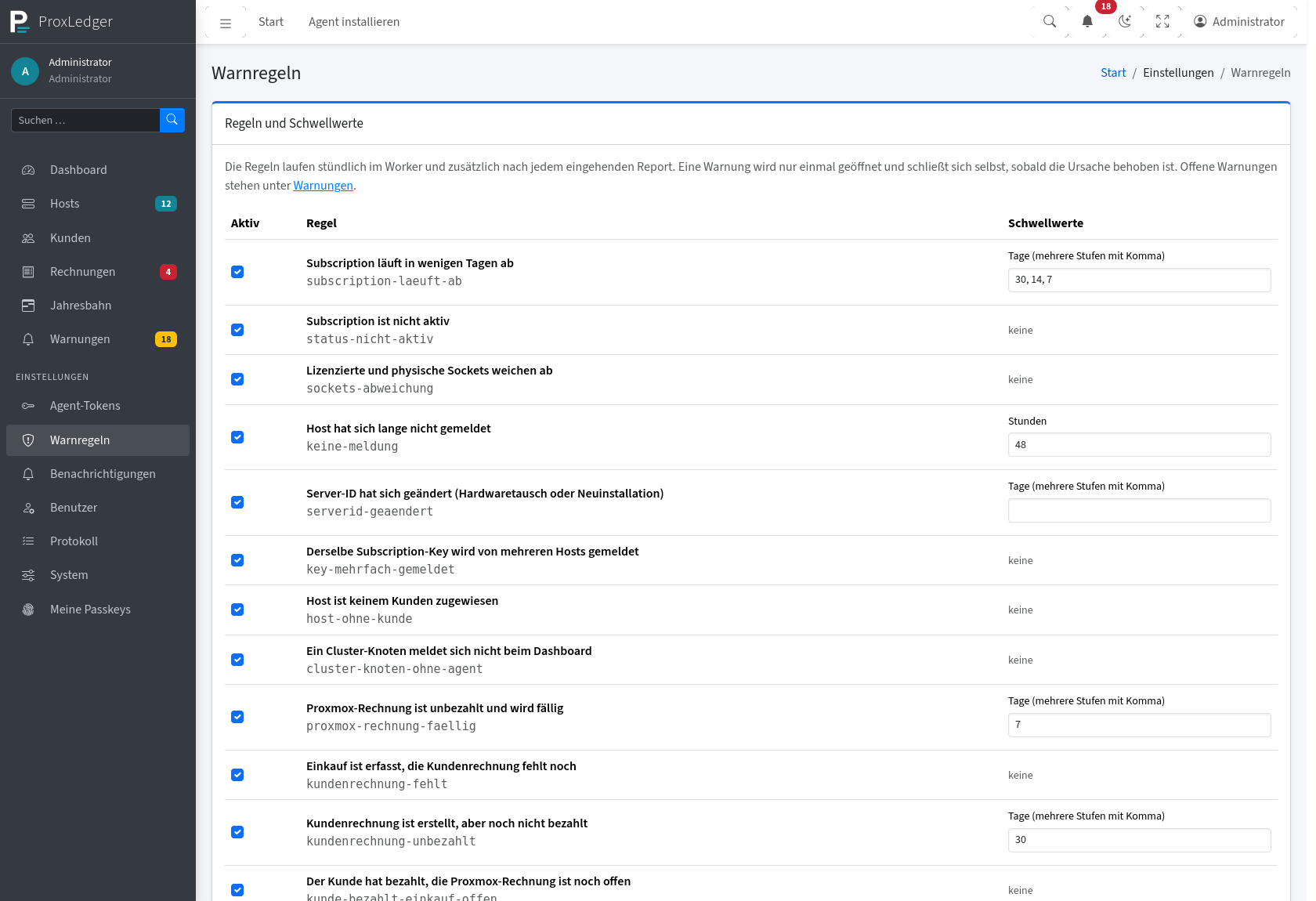1316x901 pixels.
Task: Switch to dark mode moon icon
Action: pos(1125,22)
